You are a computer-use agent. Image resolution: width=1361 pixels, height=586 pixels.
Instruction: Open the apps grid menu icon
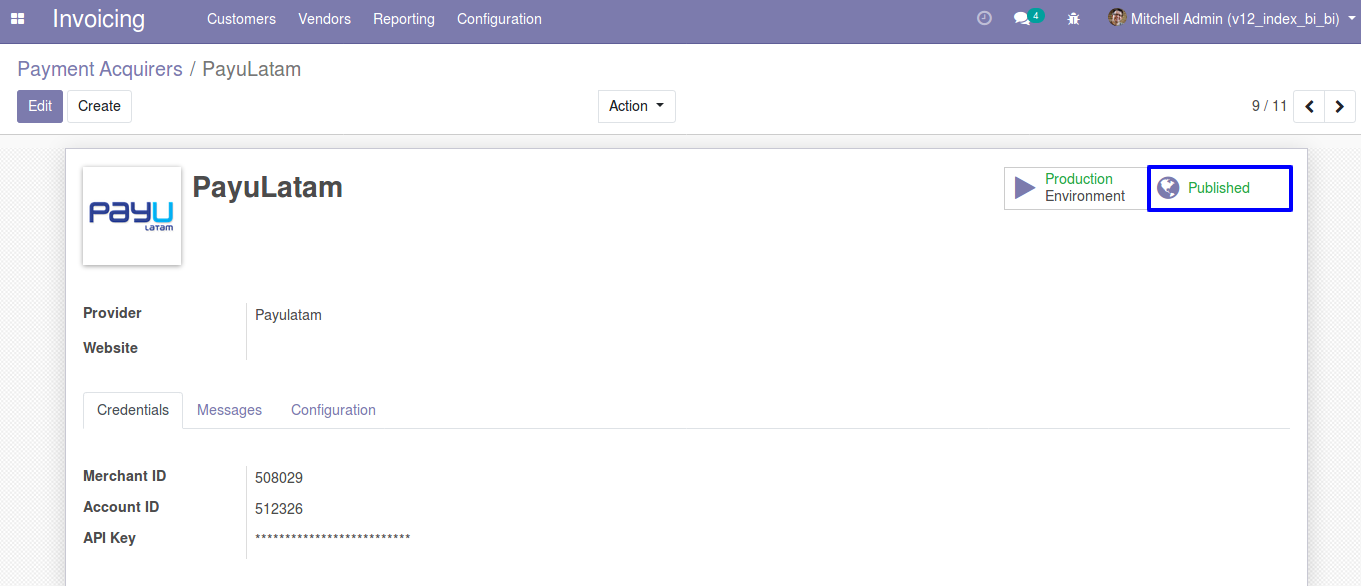(17, 19)
